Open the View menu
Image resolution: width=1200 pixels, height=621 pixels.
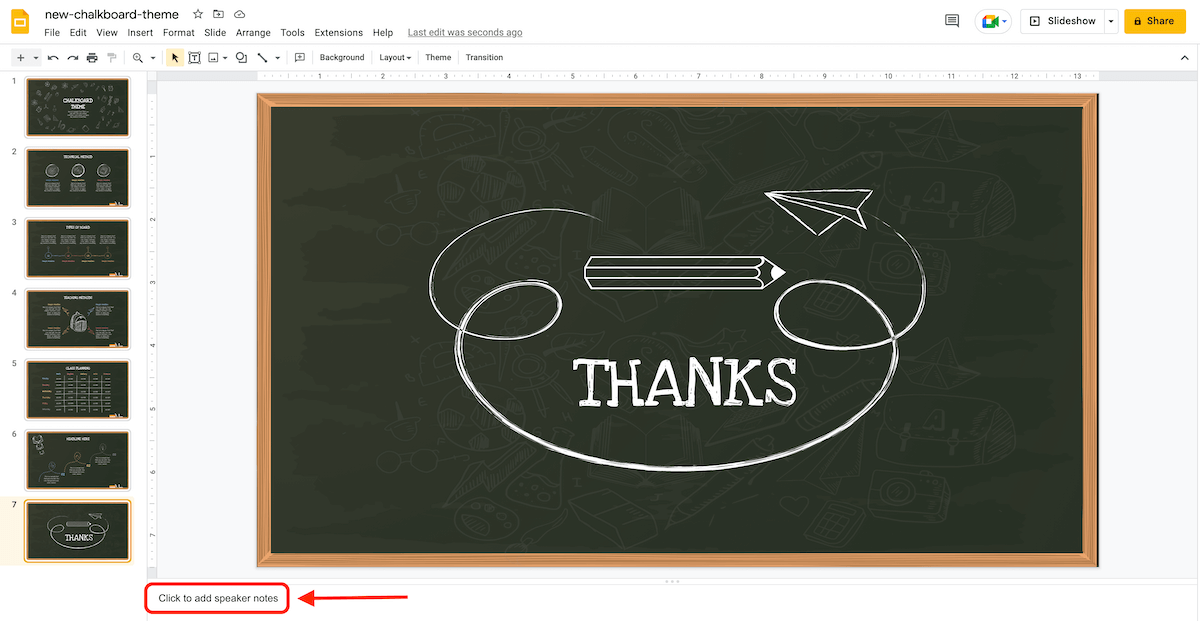tap(107, 33)
